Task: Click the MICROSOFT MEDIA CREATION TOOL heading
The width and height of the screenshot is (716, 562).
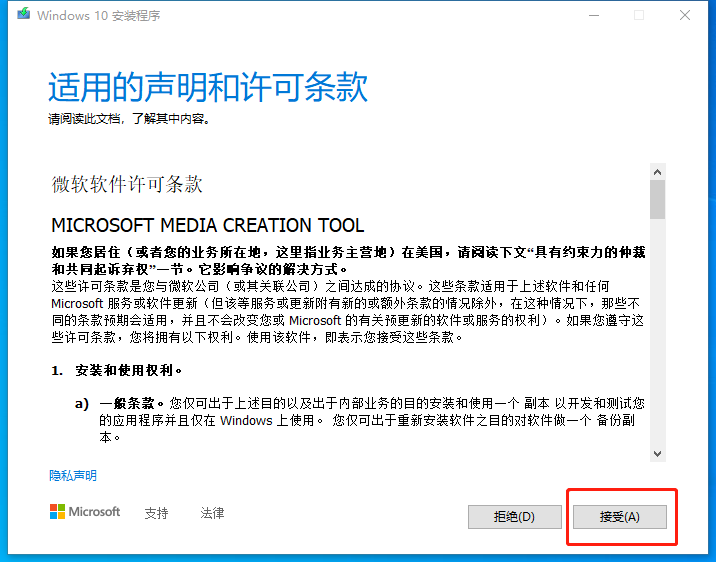Action: [207, 226]
